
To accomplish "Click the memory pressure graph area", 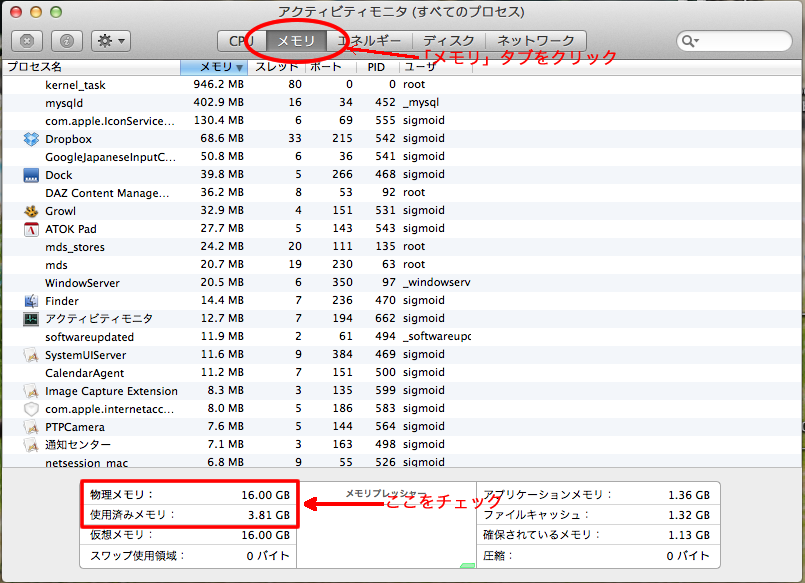I will point(387,525).
